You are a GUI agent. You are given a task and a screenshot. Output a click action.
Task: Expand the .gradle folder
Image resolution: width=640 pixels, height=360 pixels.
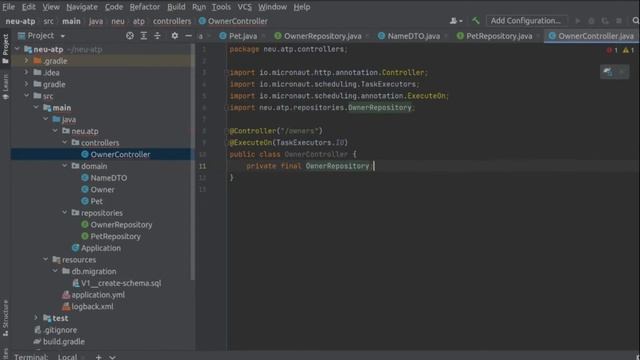[27, 61]
